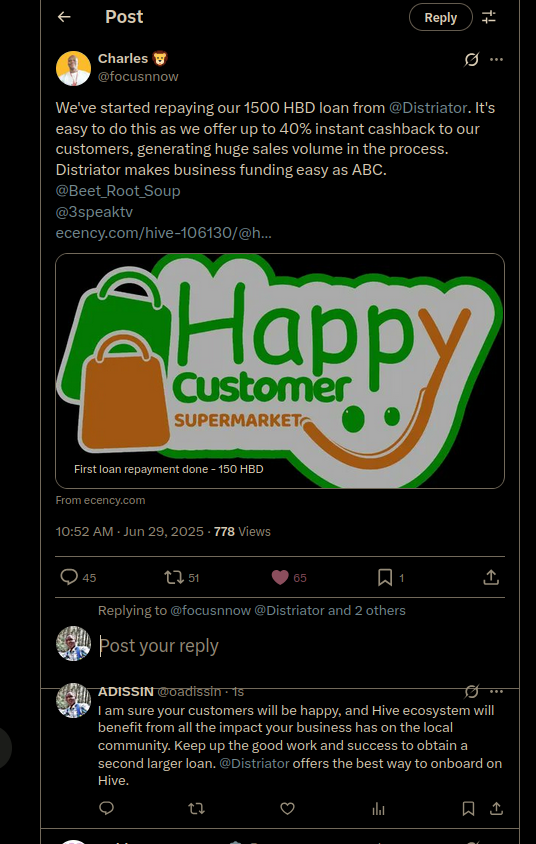Bookmark Charles's post
Image resolution: width=536 pixels, height=844 pixels.
[x=385, y=578]
